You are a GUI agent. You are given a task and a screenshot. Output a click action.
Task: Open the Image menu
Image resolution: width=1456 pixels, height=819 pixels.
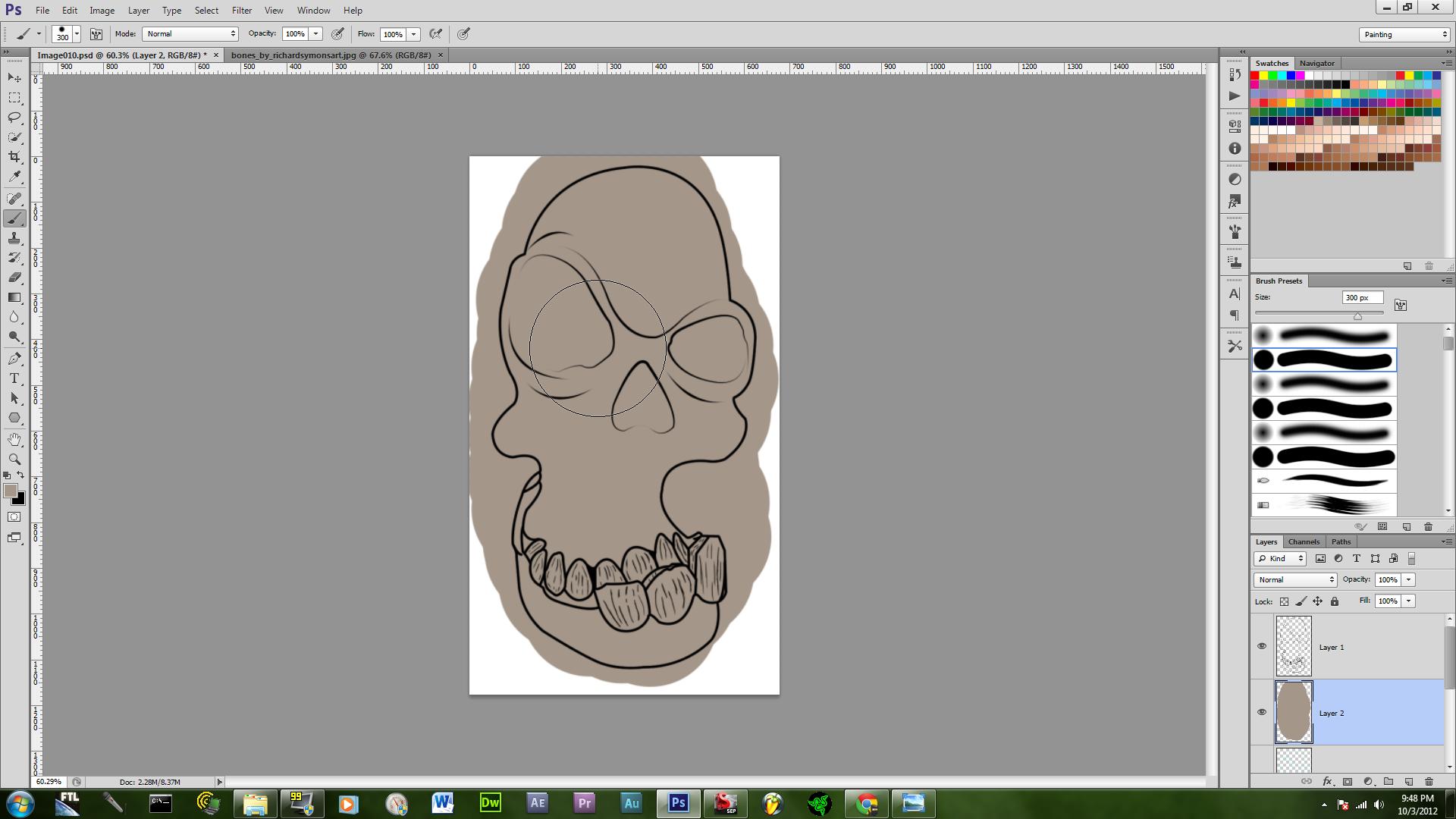(x=102, y=11)
